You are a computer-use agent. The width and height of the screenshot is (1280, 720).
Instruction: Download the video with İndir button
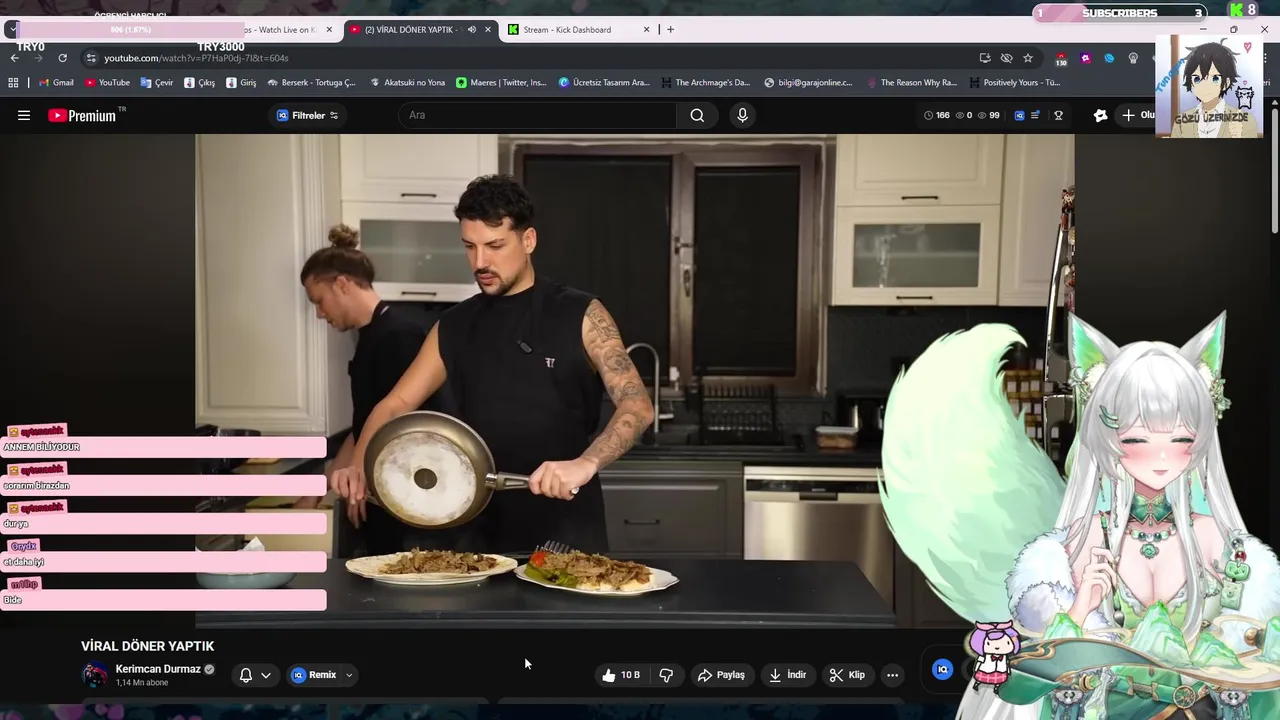point(787,675)
